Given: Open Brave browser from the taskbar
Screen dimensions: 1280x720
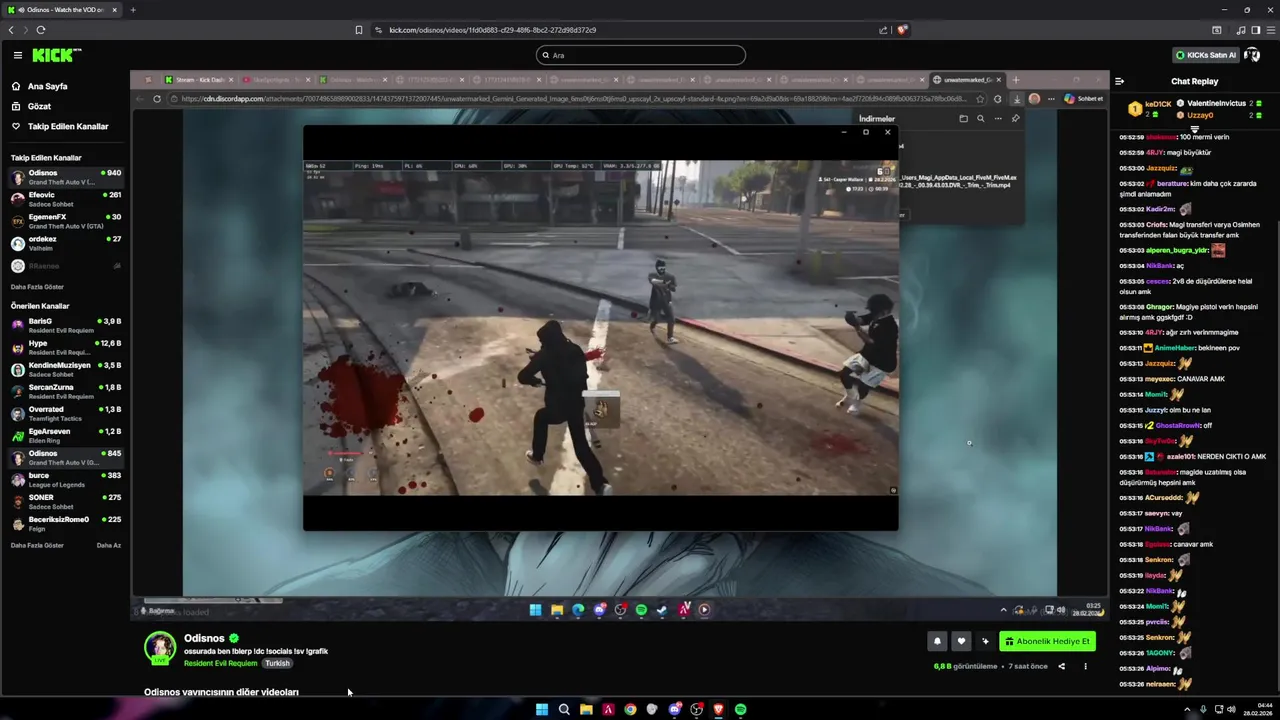Looking at the screenshot, I should coord(718,709).
